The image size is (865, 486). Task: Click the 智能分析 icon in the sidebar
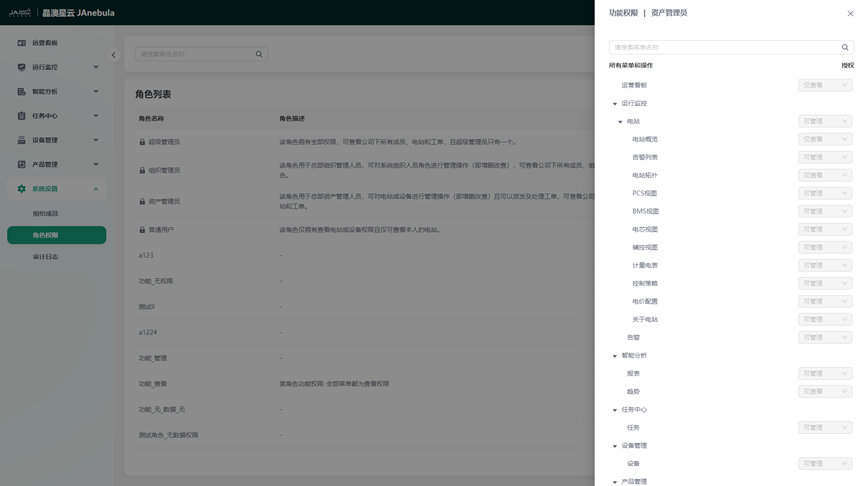pos(21,92)
